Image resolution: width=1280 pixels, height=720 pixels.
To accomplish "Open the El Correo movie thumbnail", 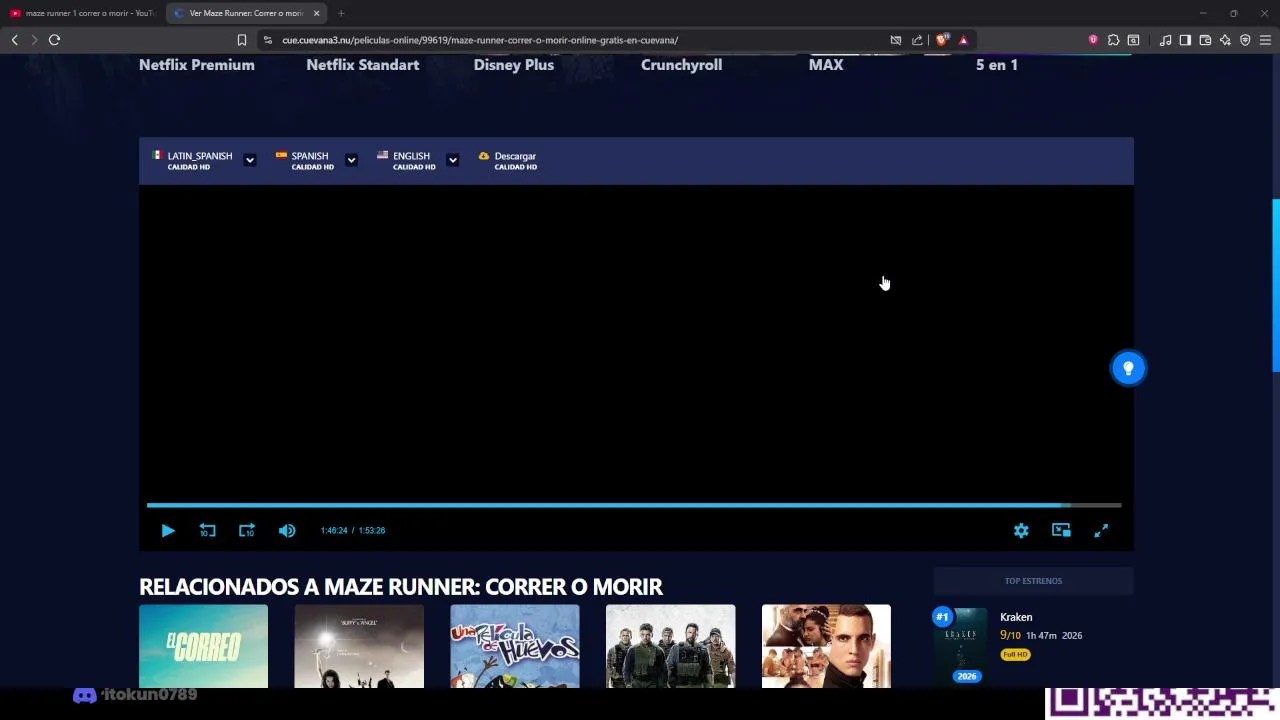I will coord(203,646).
